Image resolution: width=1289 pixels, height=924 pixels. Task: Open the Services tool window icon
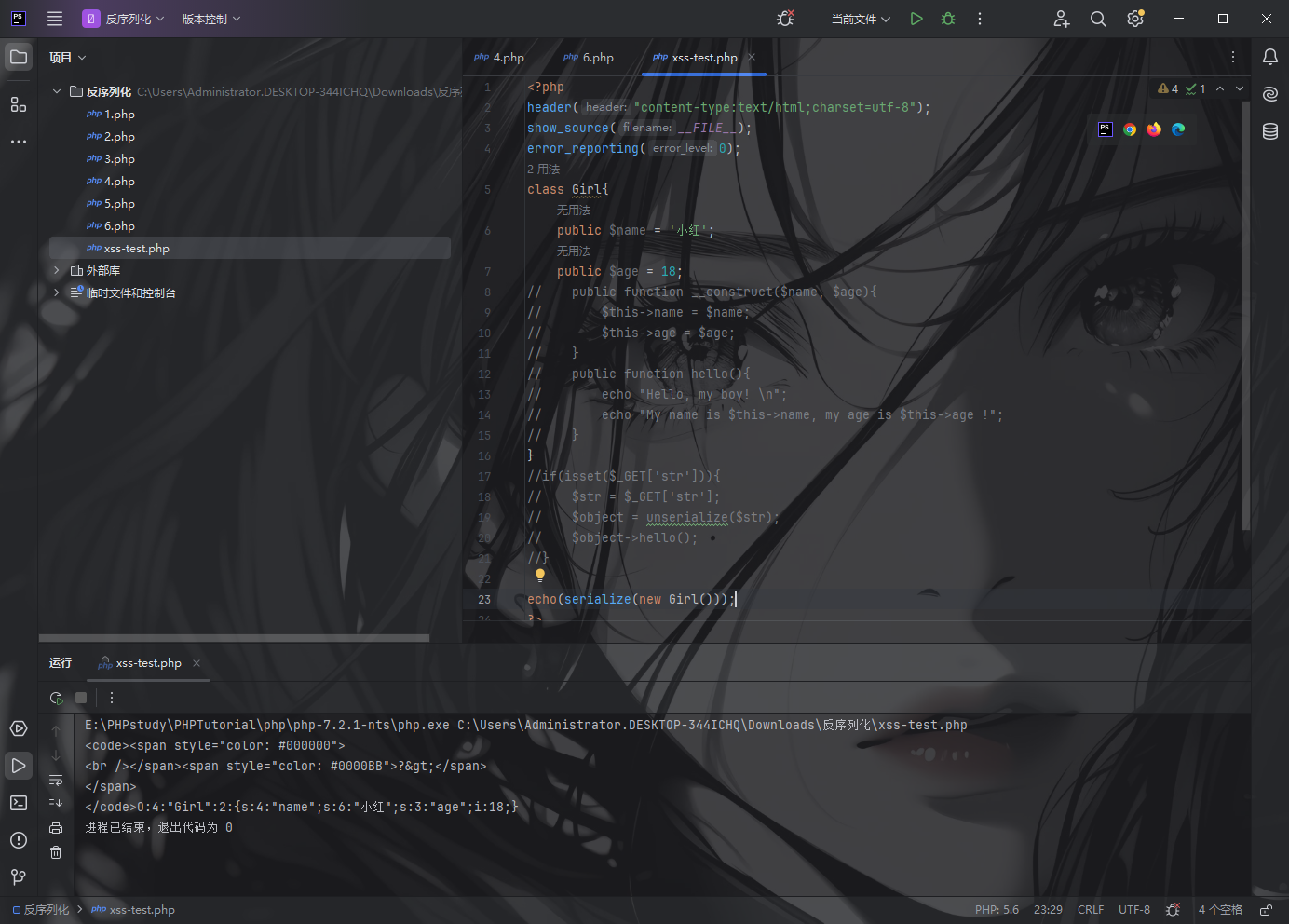[x=19, y=728]
